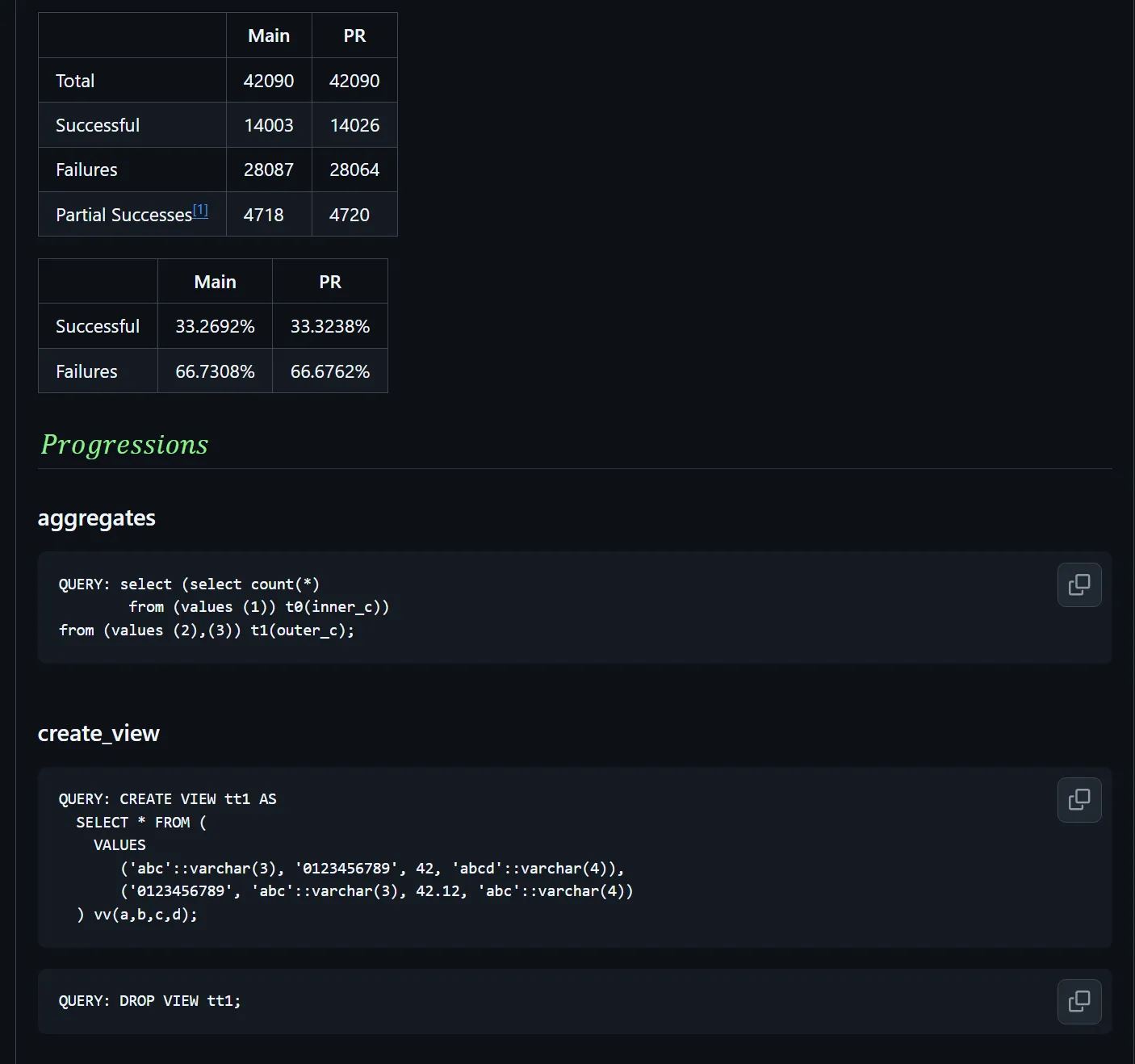The width and height of the screenshot is (1135, 1064).
Task: Click the PR column header in percentage table
Action: coord(329,282)
